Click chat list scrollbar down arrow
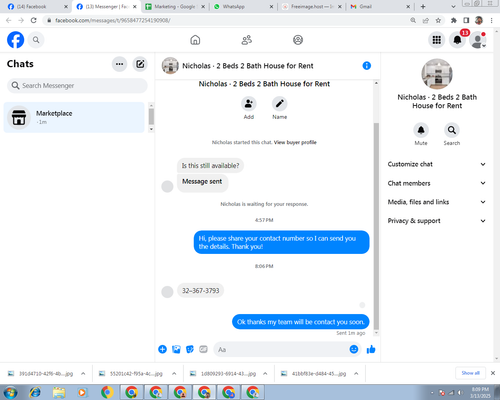Screen dimensions: 500x400 [x=151, y=129]
